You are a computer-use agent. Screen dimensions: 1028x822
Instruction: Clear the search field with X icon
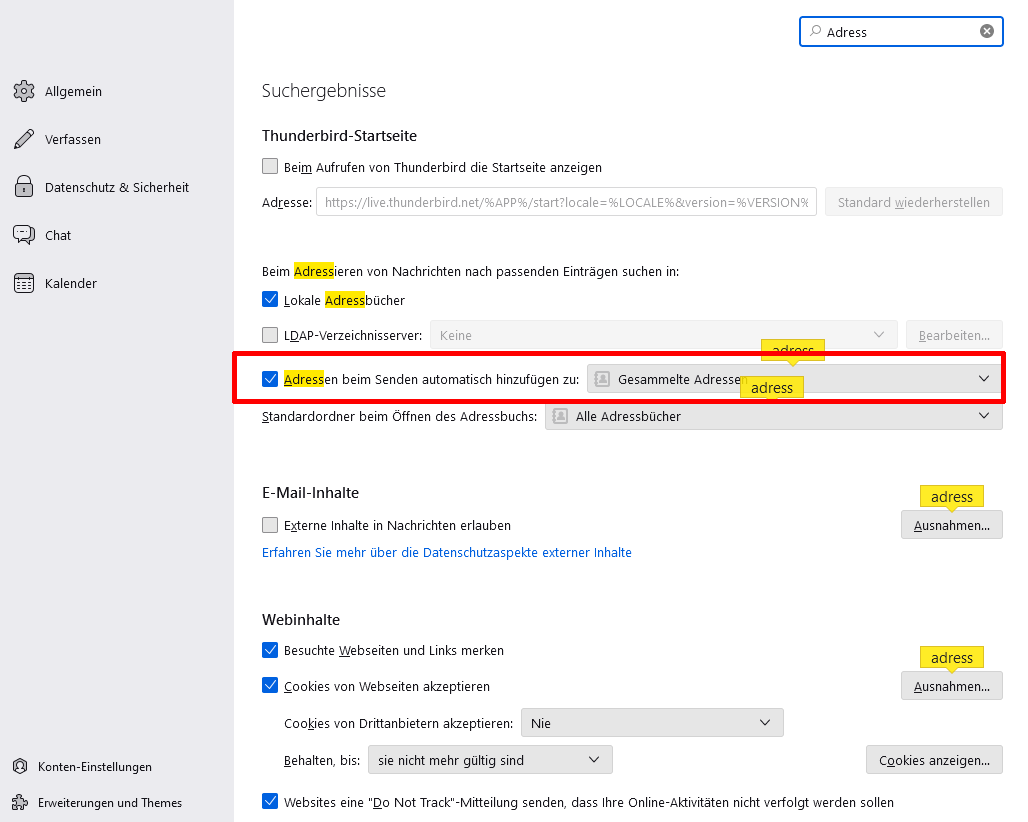987,31
